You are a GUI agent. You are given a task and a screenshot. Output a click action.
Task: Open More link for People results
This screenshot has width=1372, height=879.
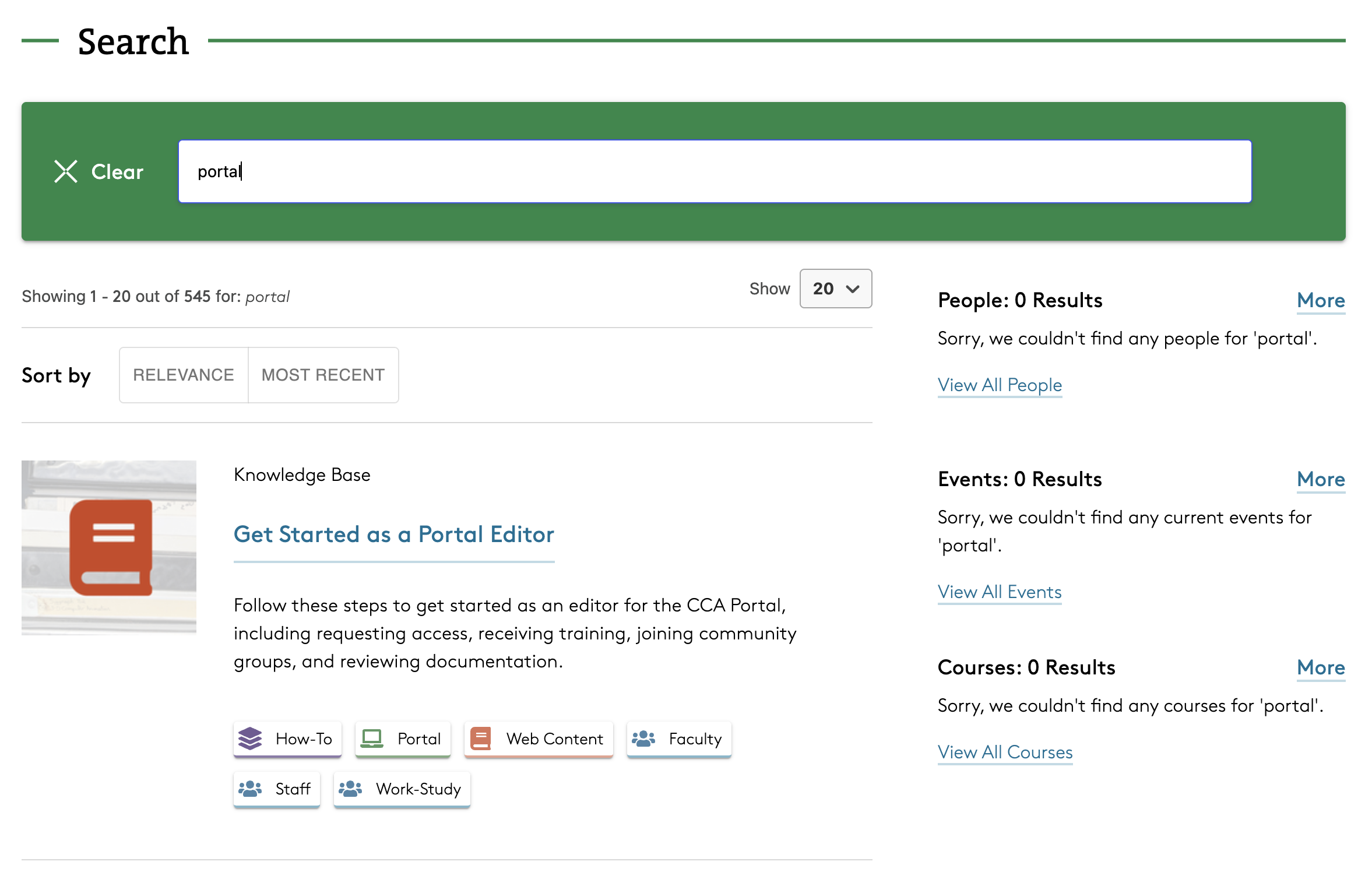(1320, 300)
